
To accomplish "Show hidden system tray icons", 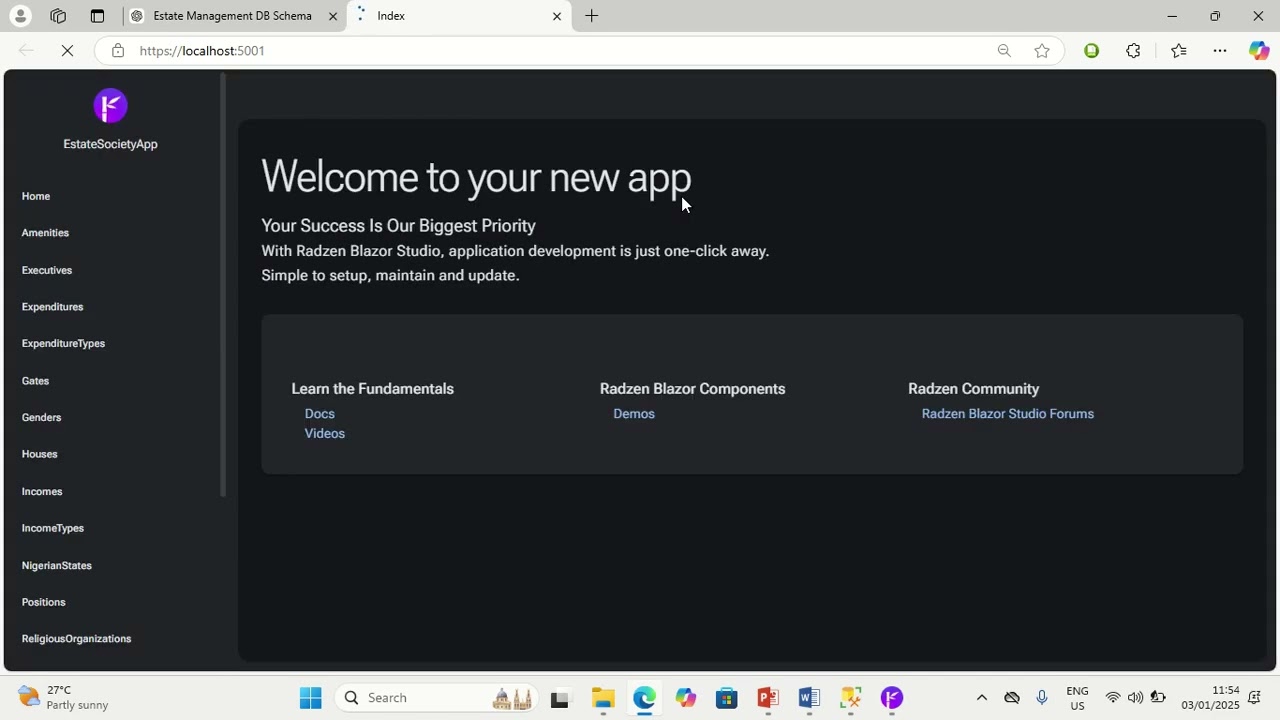I will (981, 698).
